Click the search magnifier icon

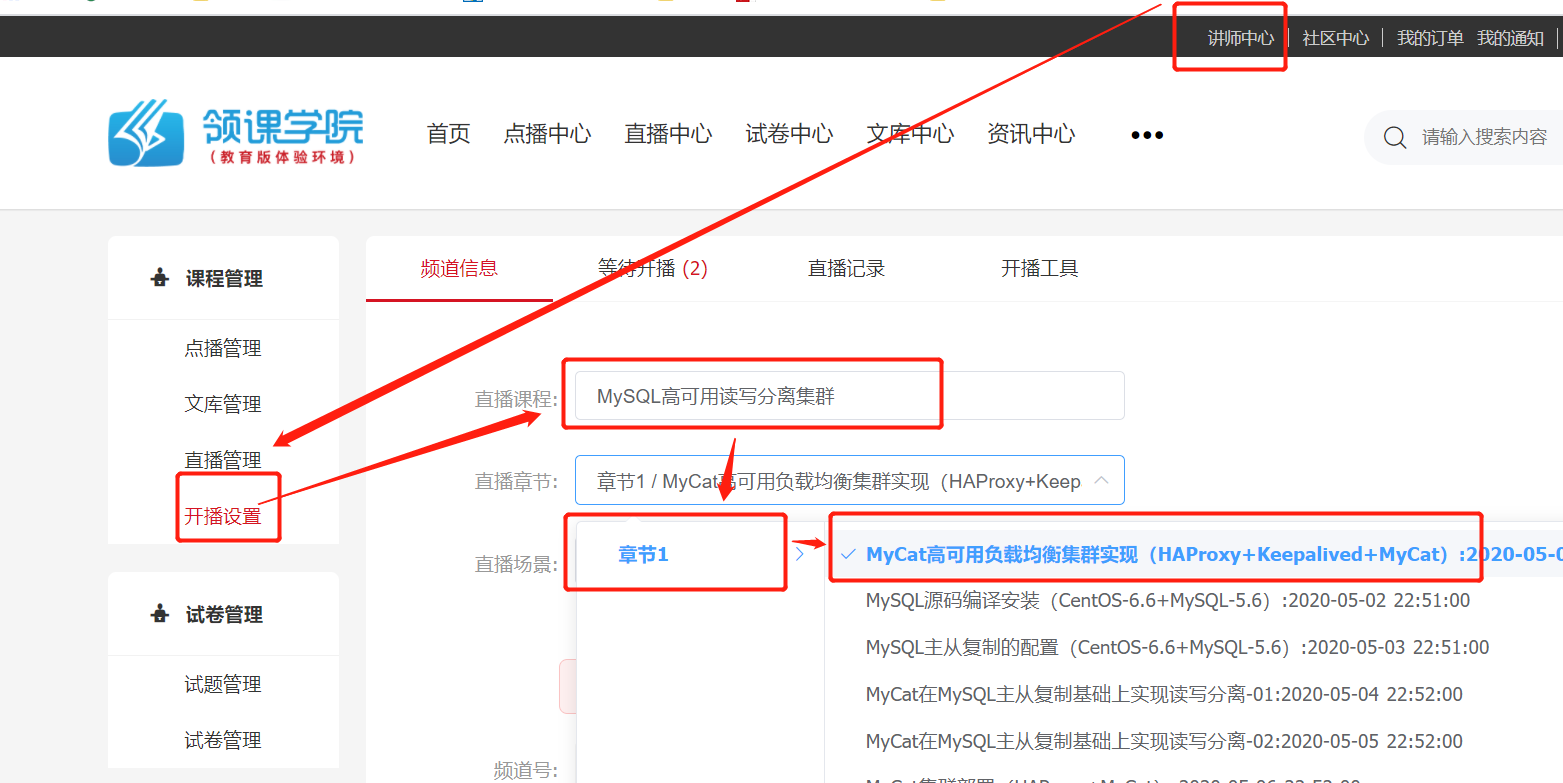(1395, 137)
